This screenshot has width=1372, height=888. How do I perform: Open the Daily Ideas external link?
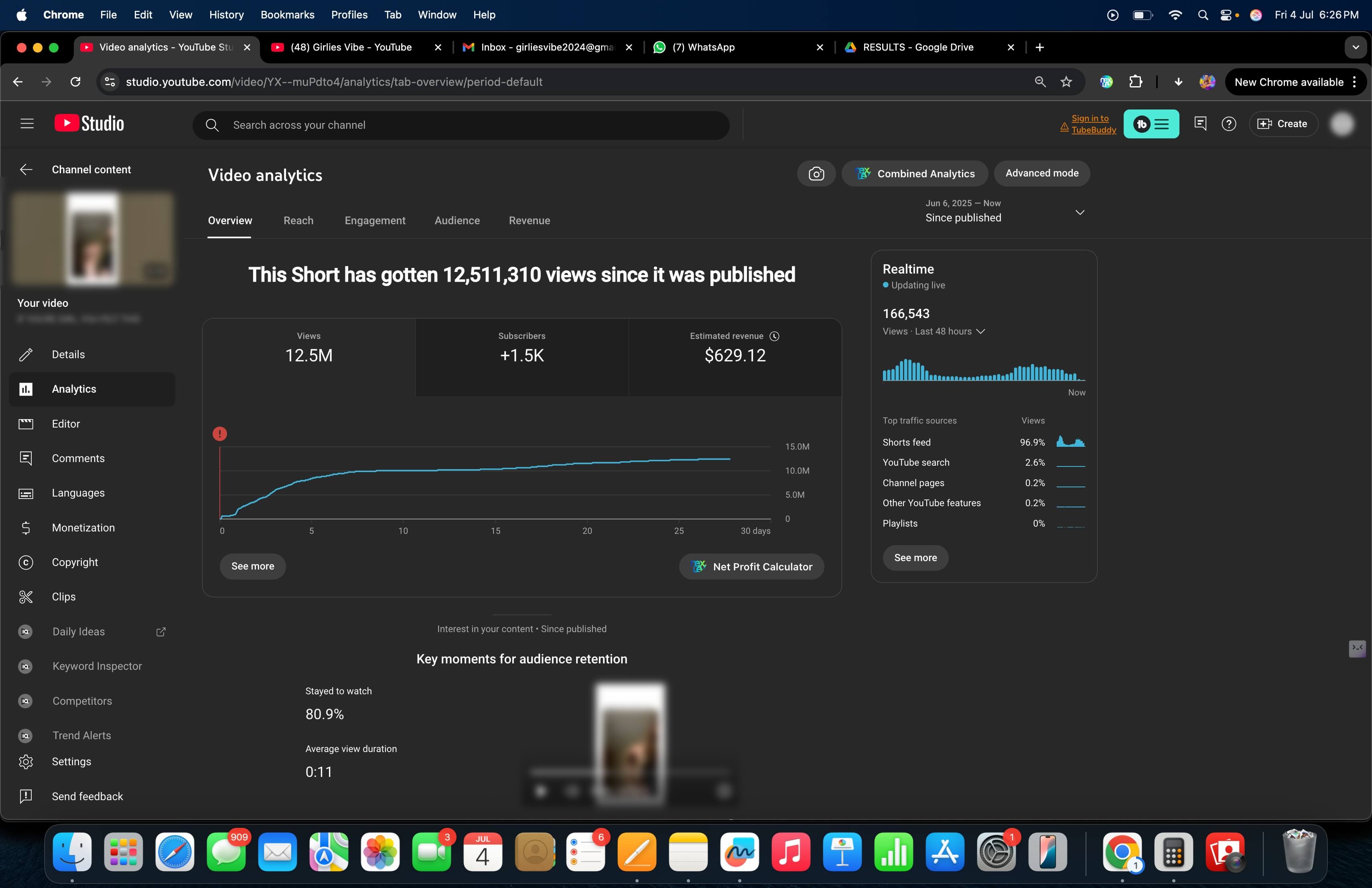(161, 632)
